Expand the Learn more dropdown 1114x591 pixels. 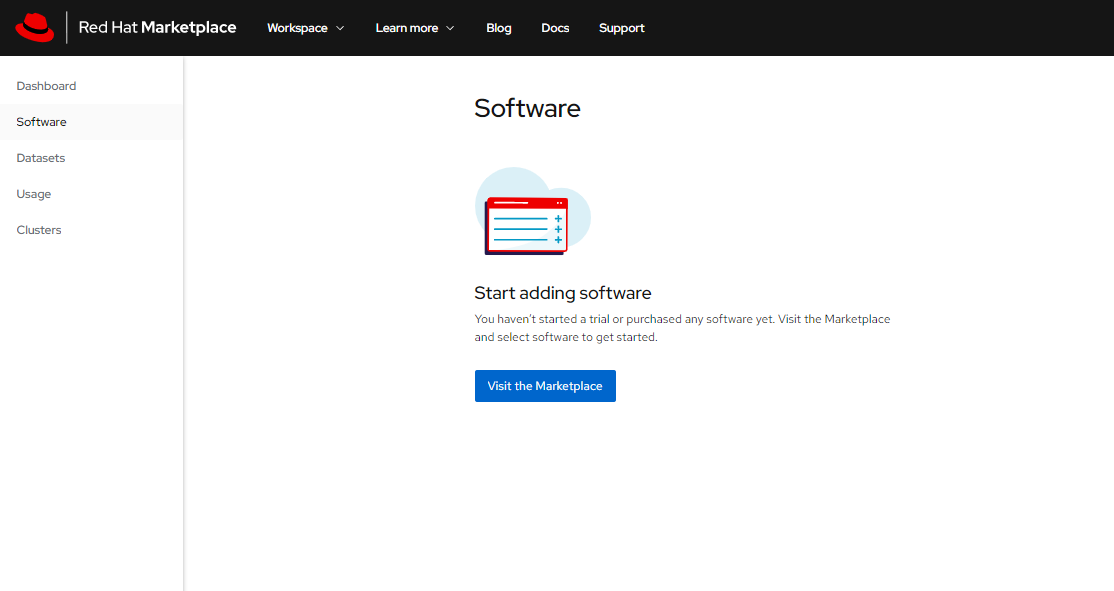click(x=406, y=28)
